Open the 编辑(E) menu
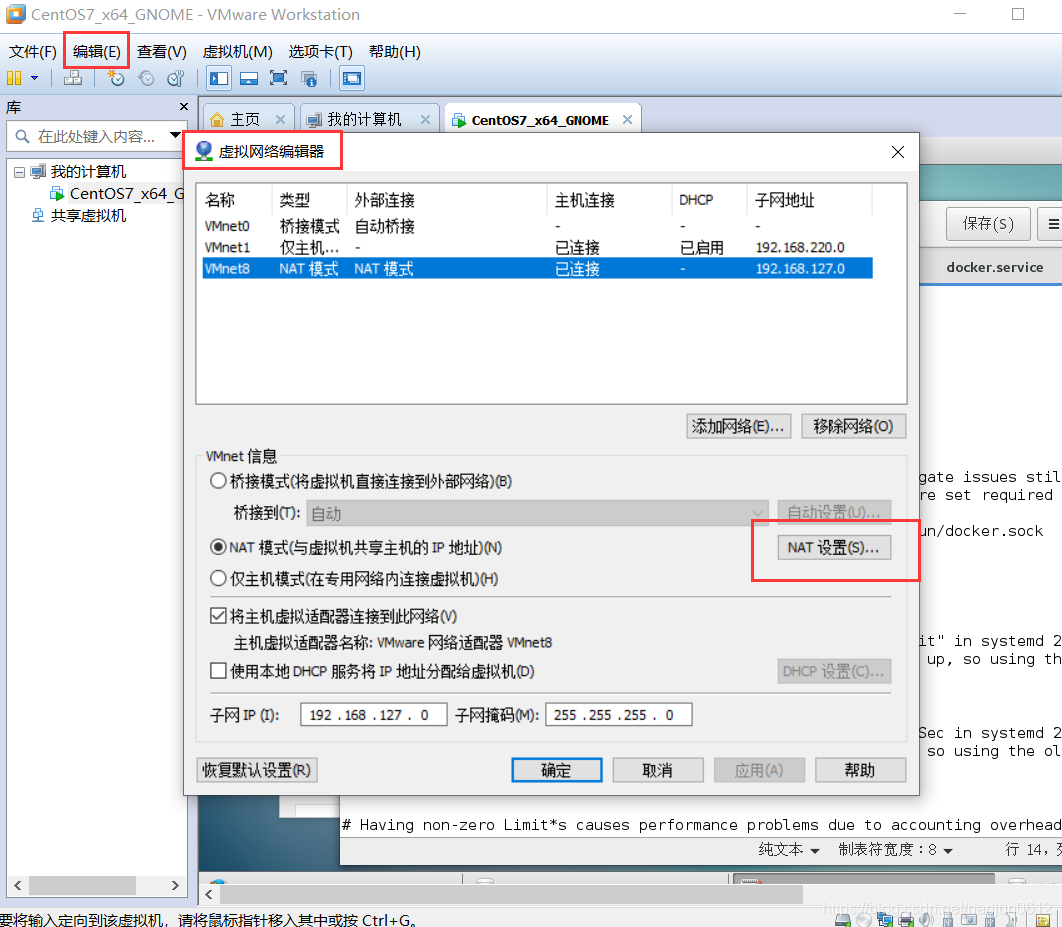Image resolution: width=1062 pixels, height=927 pixels. [96, 52]
